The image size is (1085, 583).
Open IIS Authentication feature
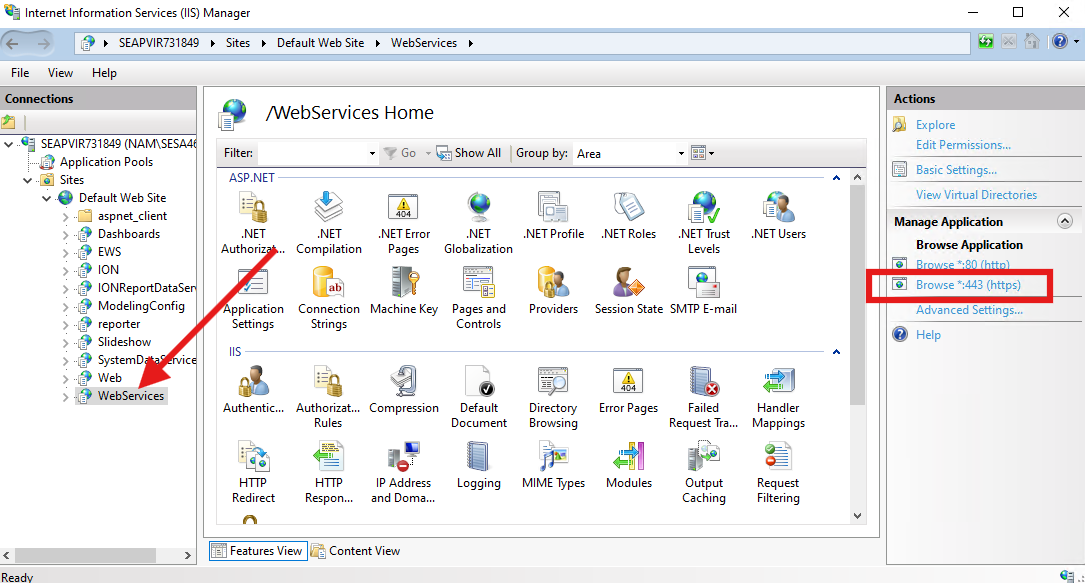[253, 390]
